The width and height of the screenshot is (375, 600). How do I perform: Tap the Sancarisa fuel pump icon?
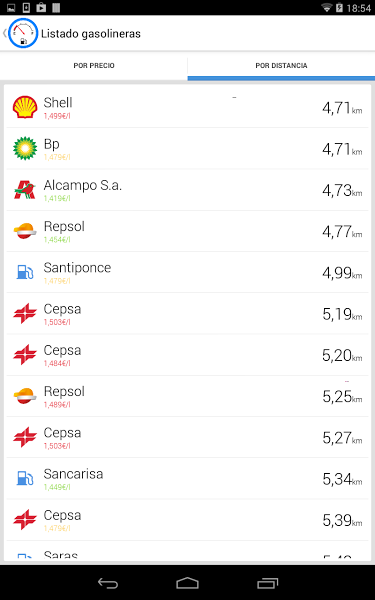pos(25,478)
